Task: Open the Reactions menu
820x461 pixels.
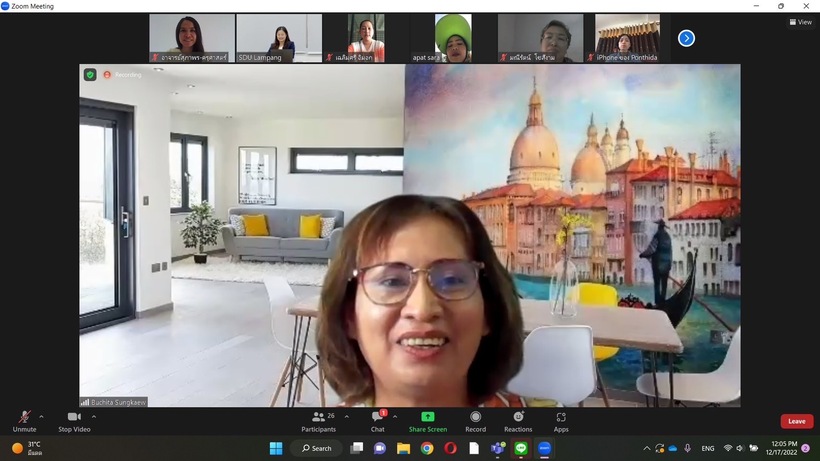Action: pyautogui.click(x=518, y=421)
